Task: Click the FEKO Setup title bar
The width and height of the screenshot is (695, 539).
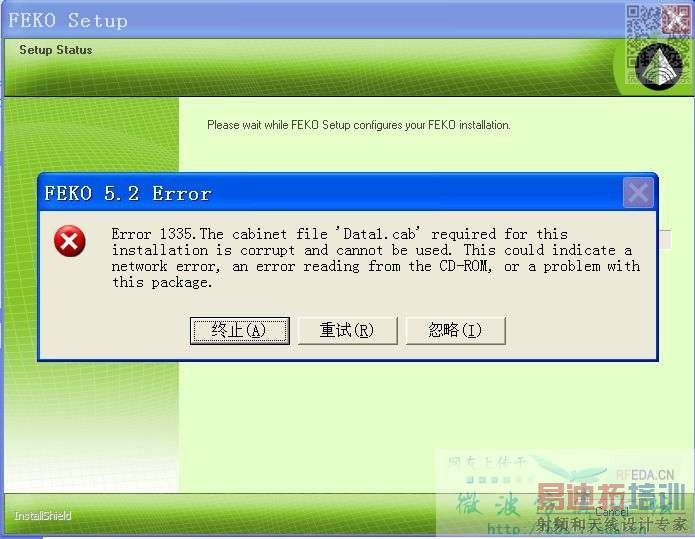Action: [310, 20]
